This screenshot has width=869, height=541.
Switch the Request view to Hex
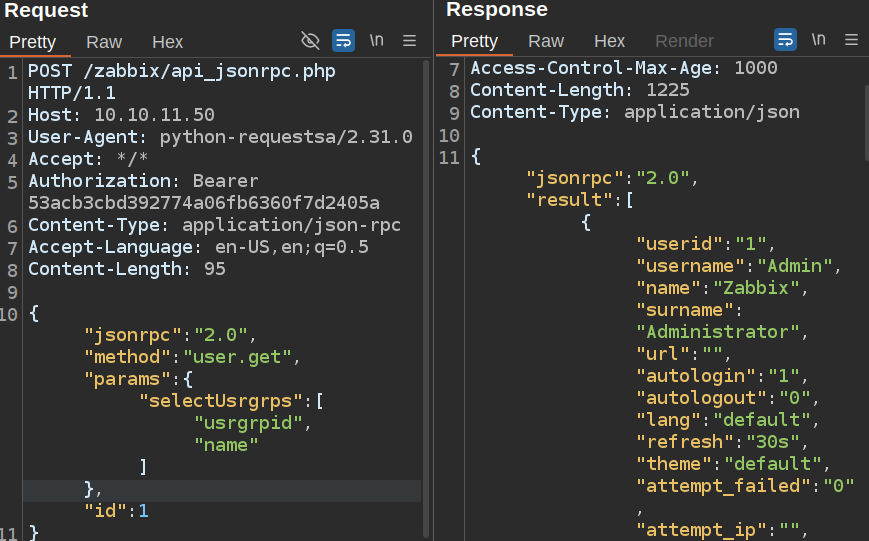point(167,42)
